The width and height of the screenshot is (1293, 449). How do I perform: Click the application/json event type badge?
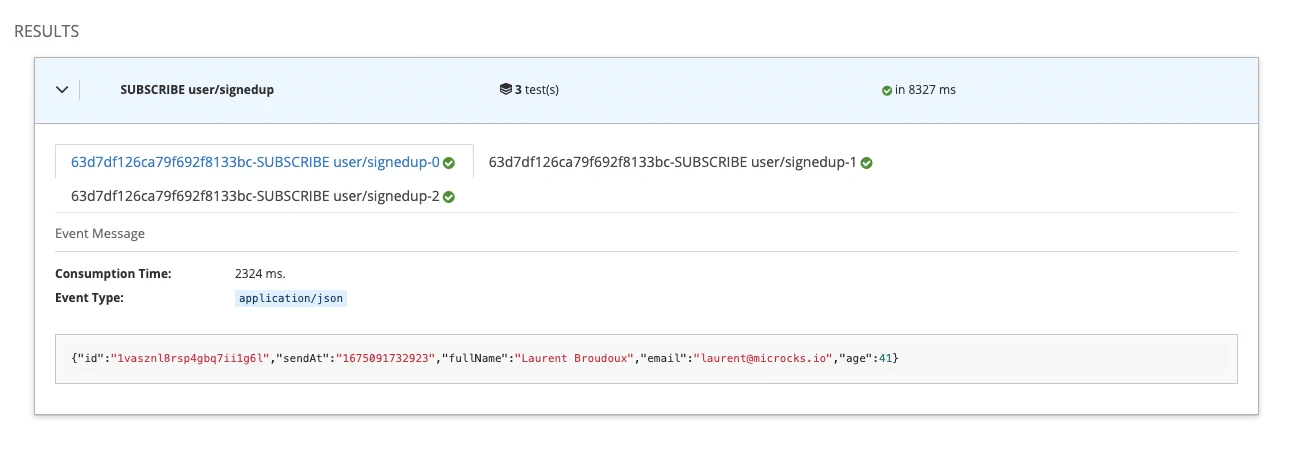click(291, 298)
